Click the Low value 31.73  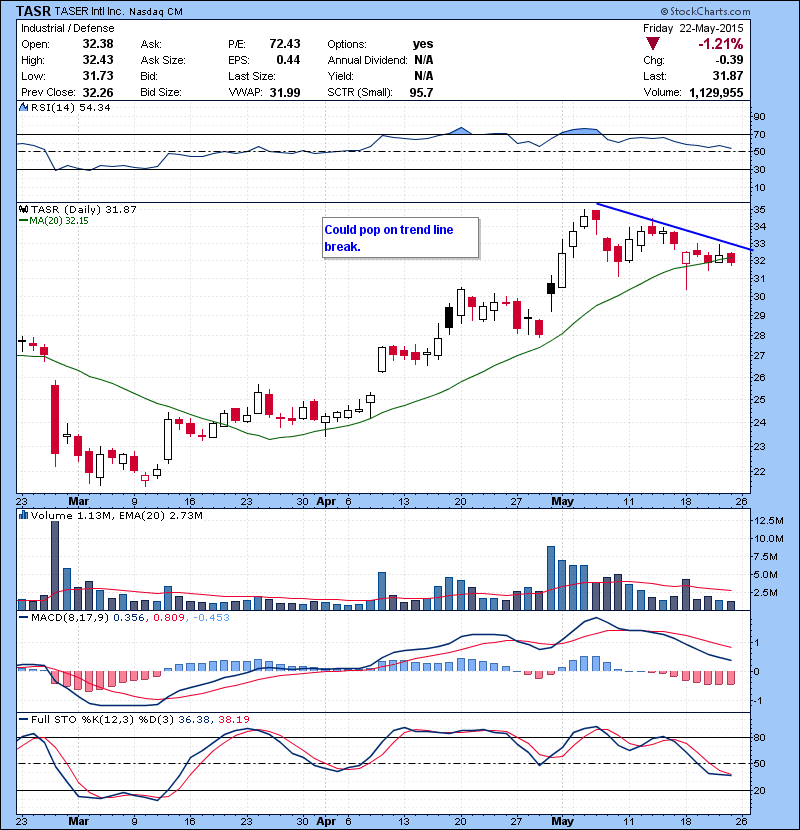pyautogui.click(x=98, y=76)
